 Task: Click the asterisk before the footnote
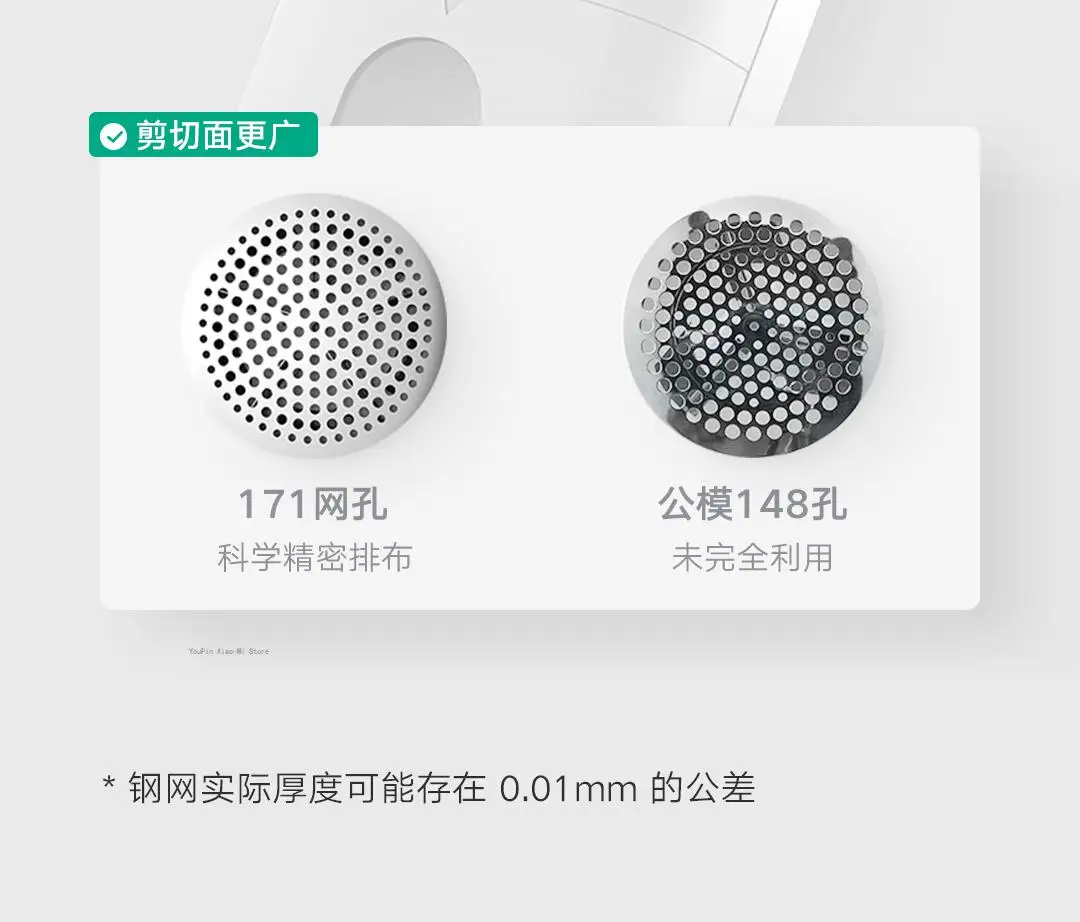pos(108,784)
